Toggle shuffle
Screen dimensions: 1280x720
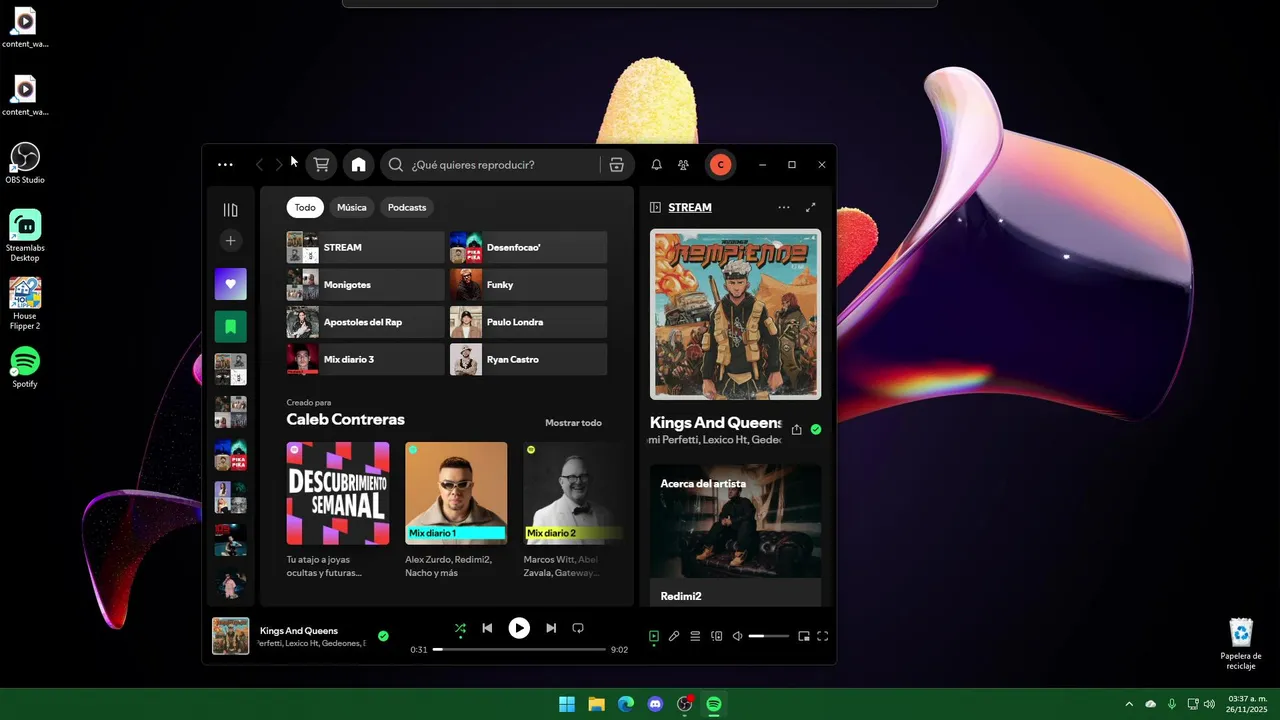460,628
